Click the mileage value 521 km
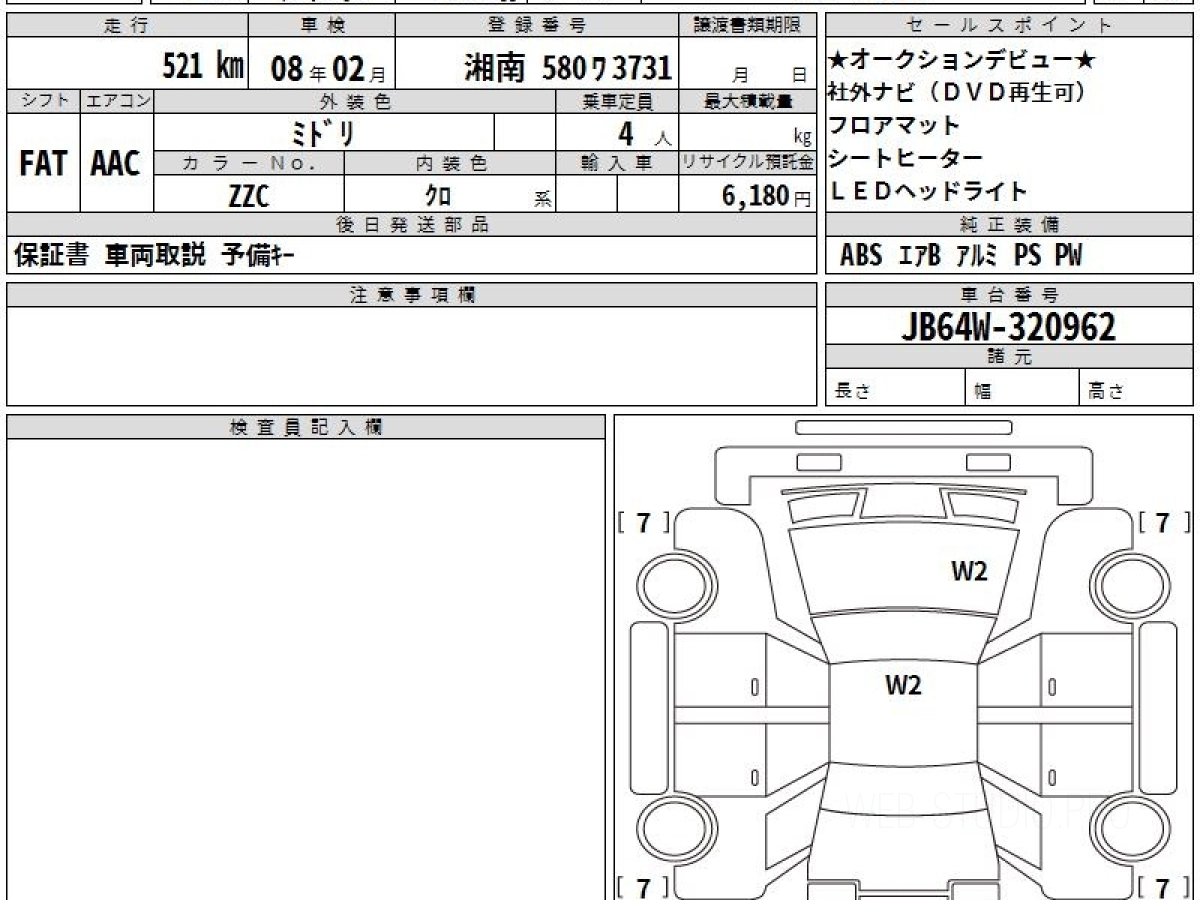Image resolution: width=1200 pixels, height=900 pixels. click(x=203, y=67)
